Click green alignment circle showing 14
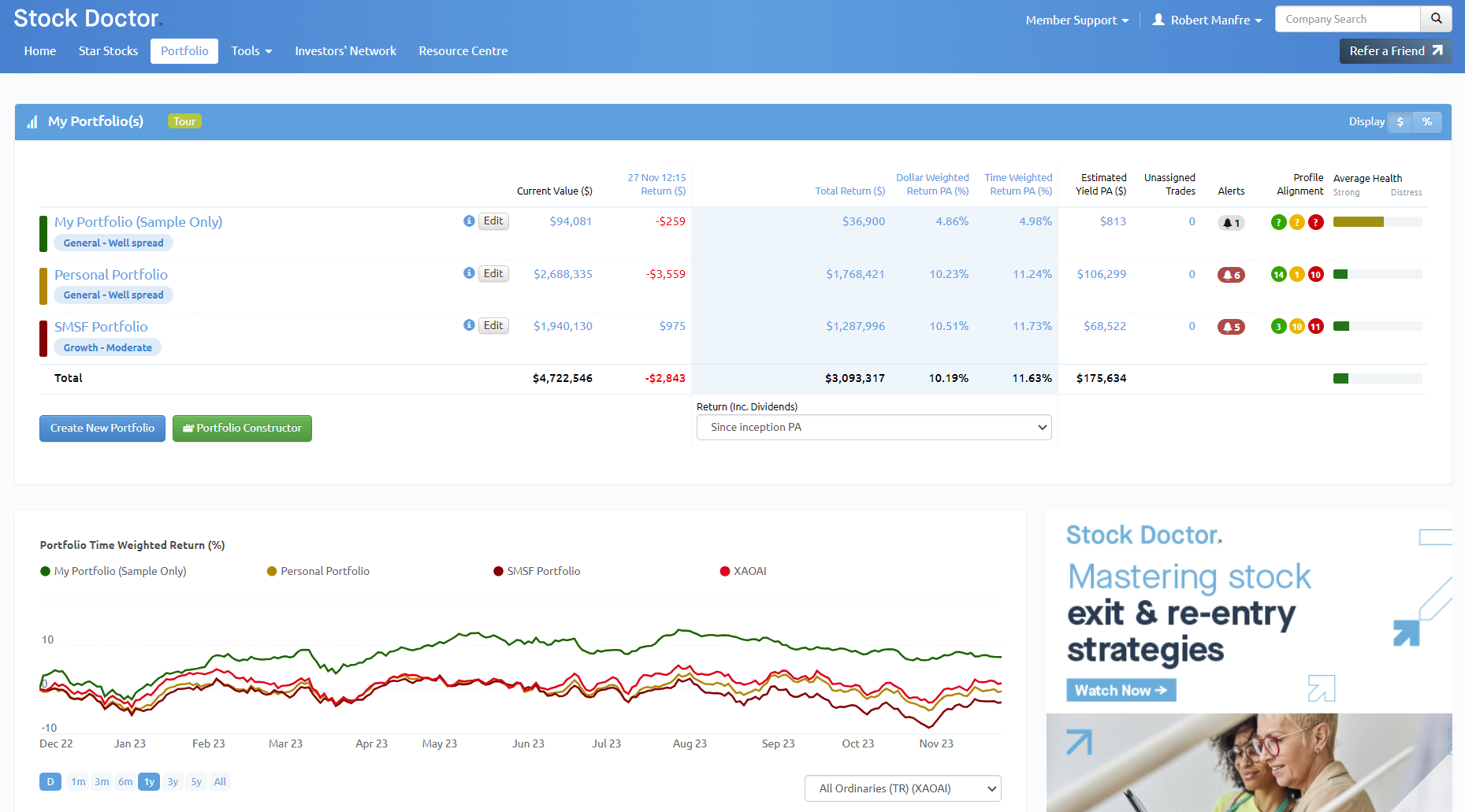 (x=1279, y=274)
